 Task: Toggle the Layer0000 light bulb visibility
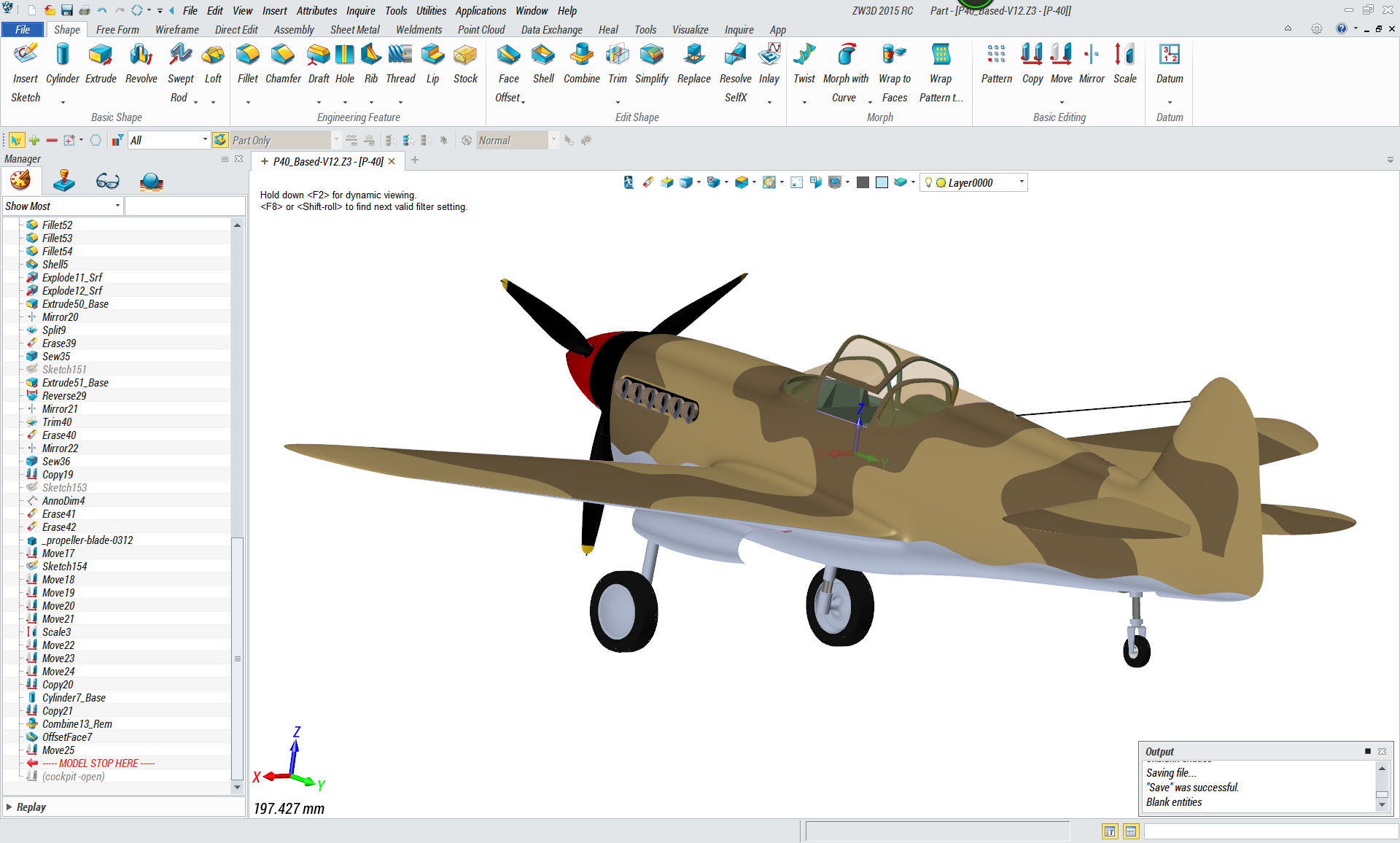928,182
